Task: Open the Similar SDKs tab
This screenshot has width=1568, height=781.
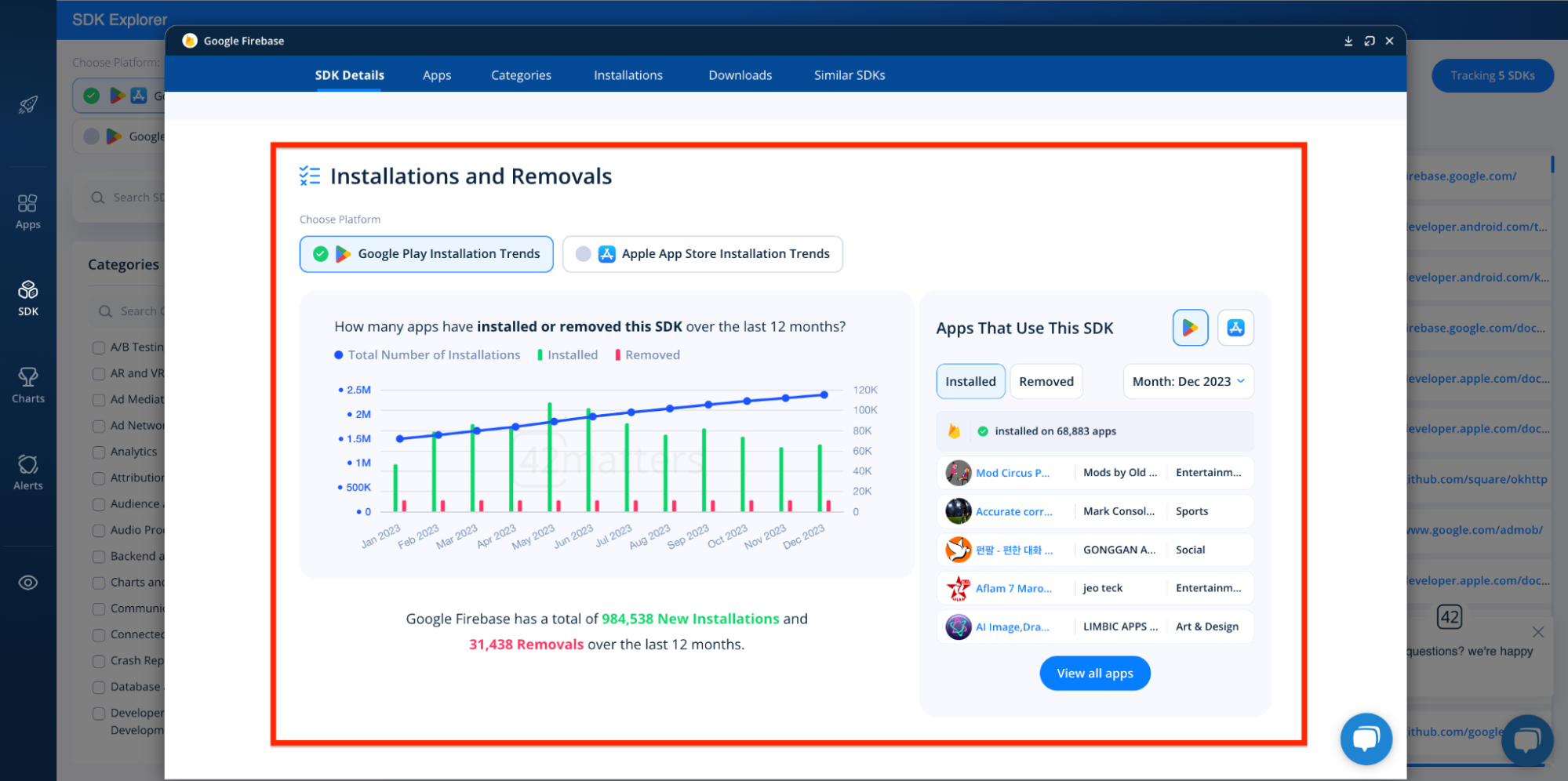Action: click(x=849, y=75)
